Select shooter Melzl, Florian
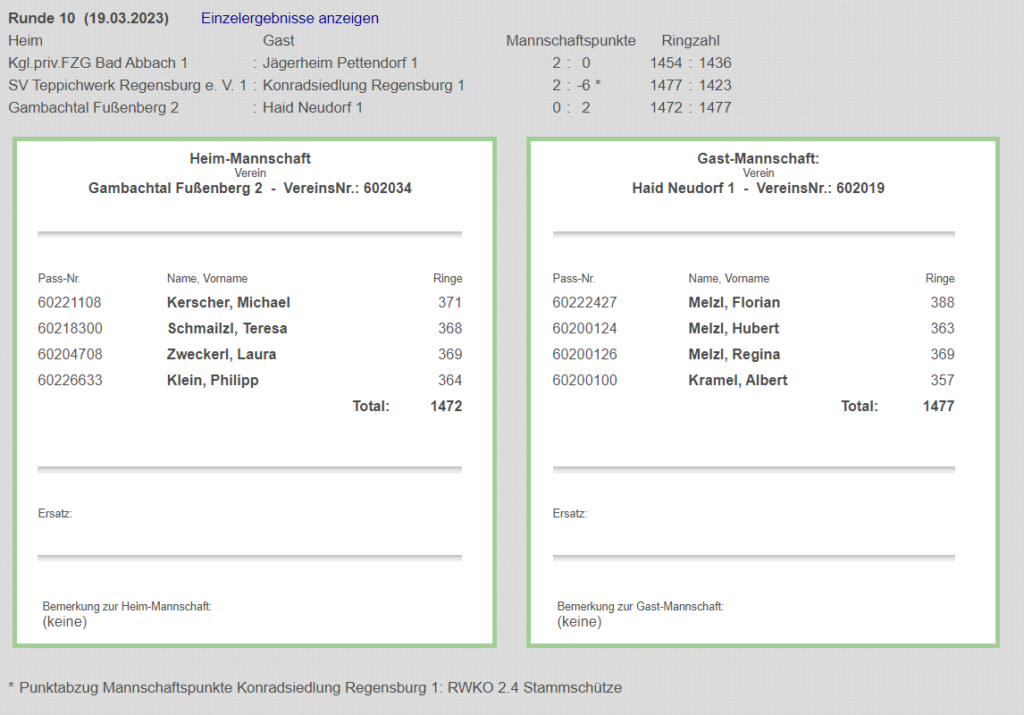The height and width of the screenshot is (715, 1024). click(734, 302)
